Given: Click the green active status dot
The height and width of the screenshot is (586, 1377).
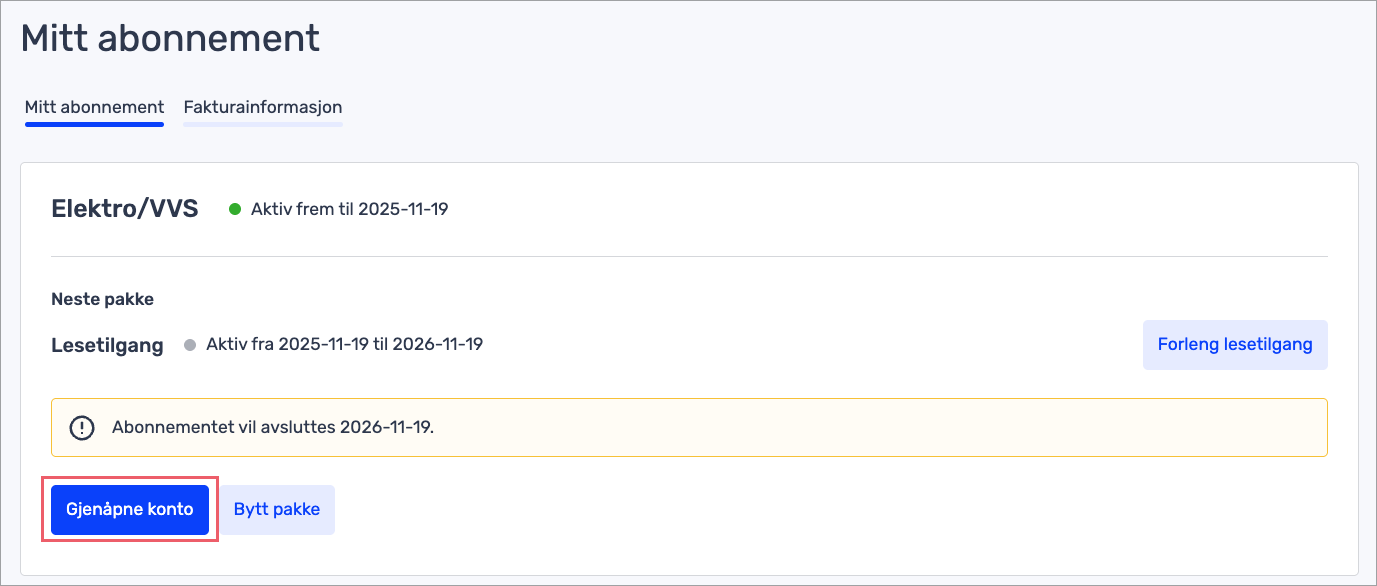Looking at the screenshot, I should click(235, 209).
